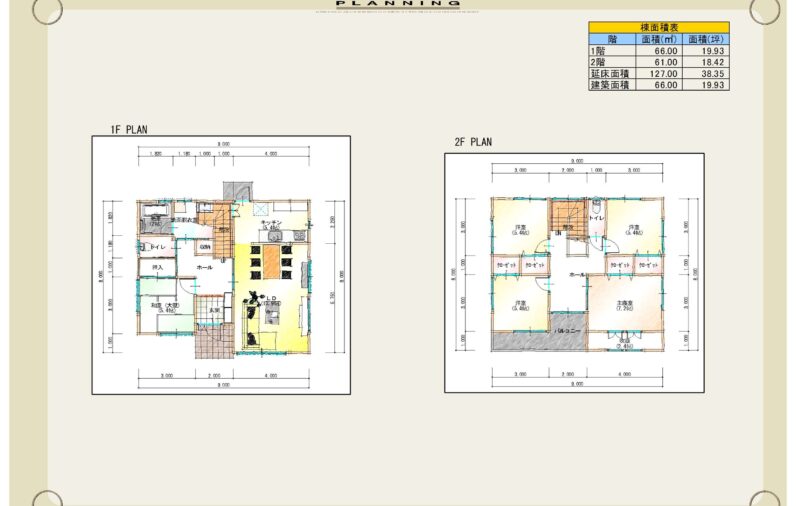
Task: Click the キッチン room label
Action: tap(272, 223)
